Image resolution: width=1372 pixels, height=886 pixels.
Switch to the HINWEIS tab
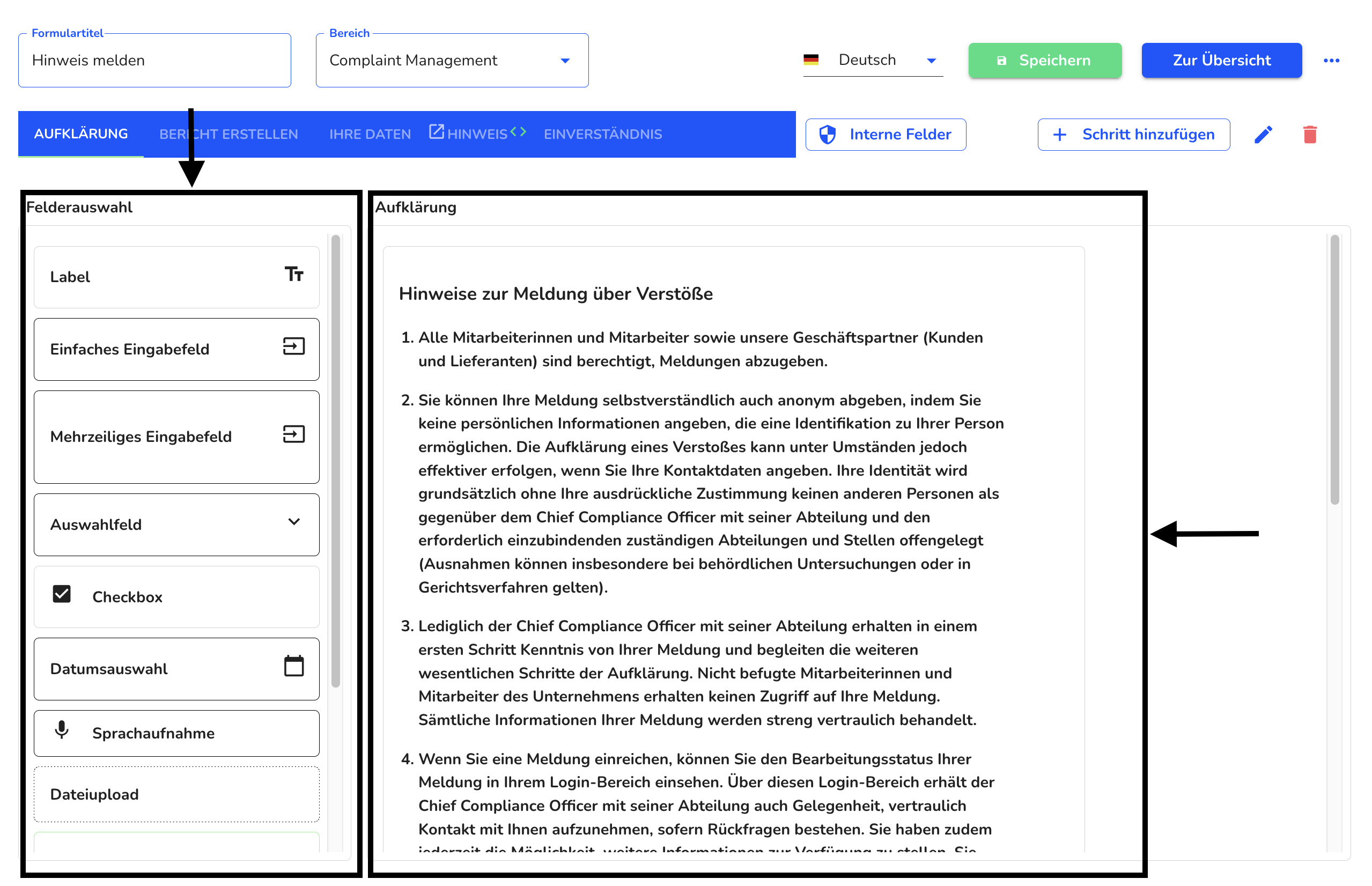(477, 135)
